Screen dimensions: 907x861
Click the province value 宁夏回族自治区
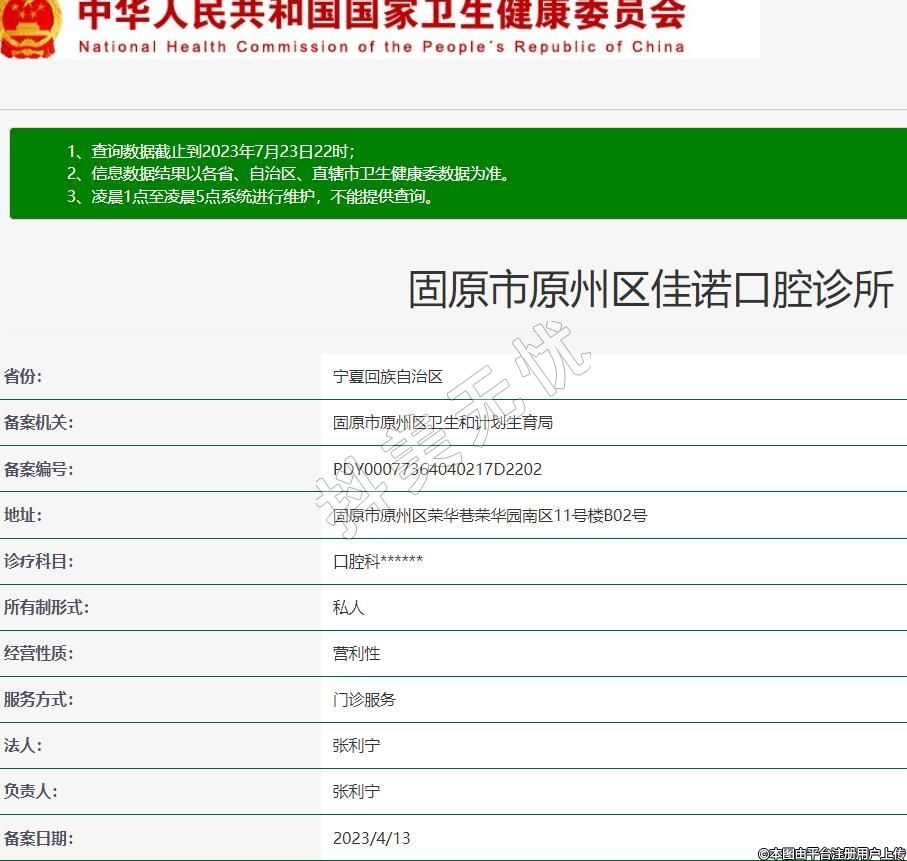pos(387,377)
